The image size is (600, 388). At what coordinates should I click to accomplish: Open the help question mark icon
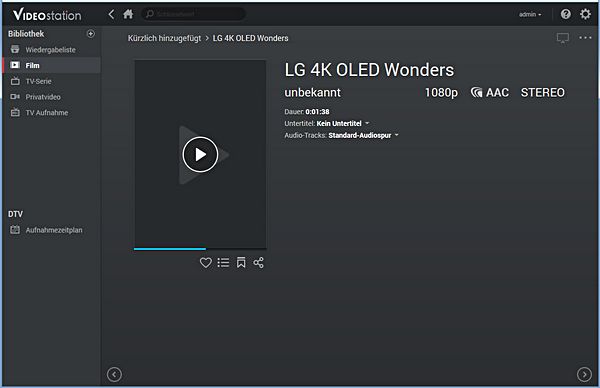tap(566, 14)
